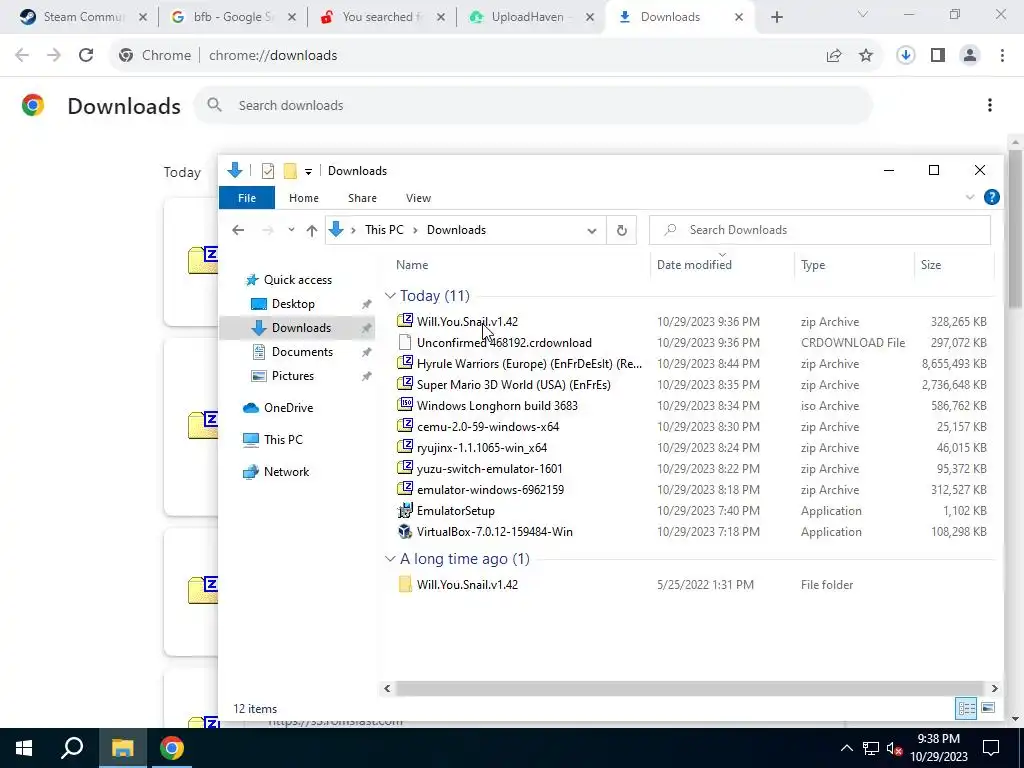
Task: Close the Steam Community tab
Action: pos(143,17)
